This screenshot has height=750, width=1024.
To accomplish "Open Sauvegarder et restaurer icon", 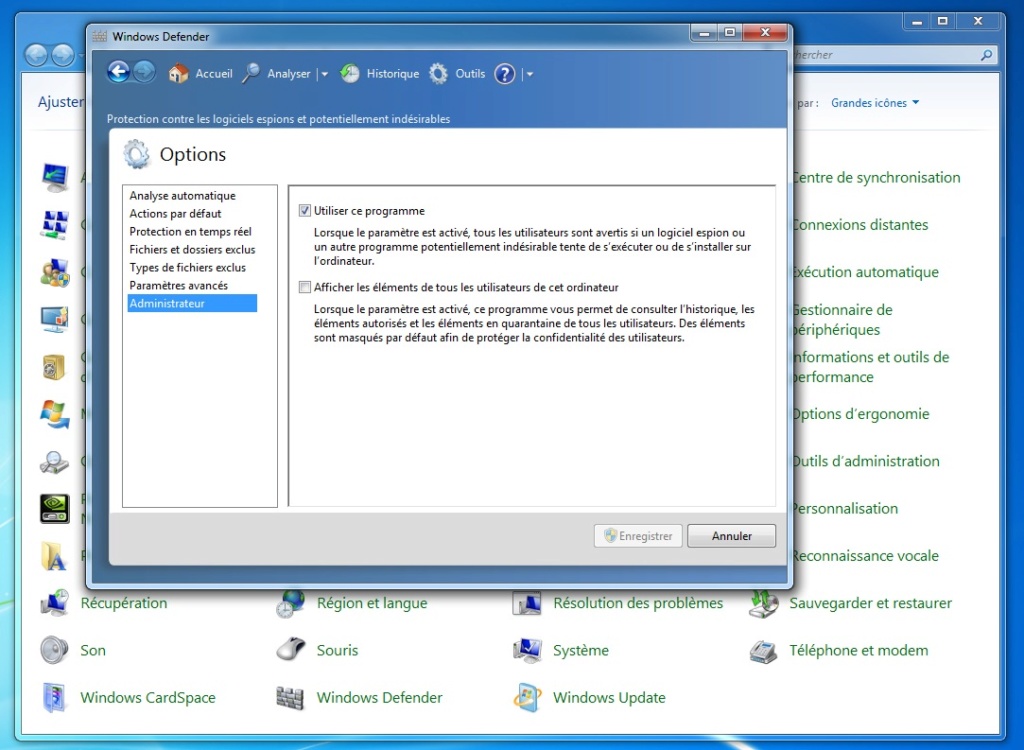I will point(763,603).
